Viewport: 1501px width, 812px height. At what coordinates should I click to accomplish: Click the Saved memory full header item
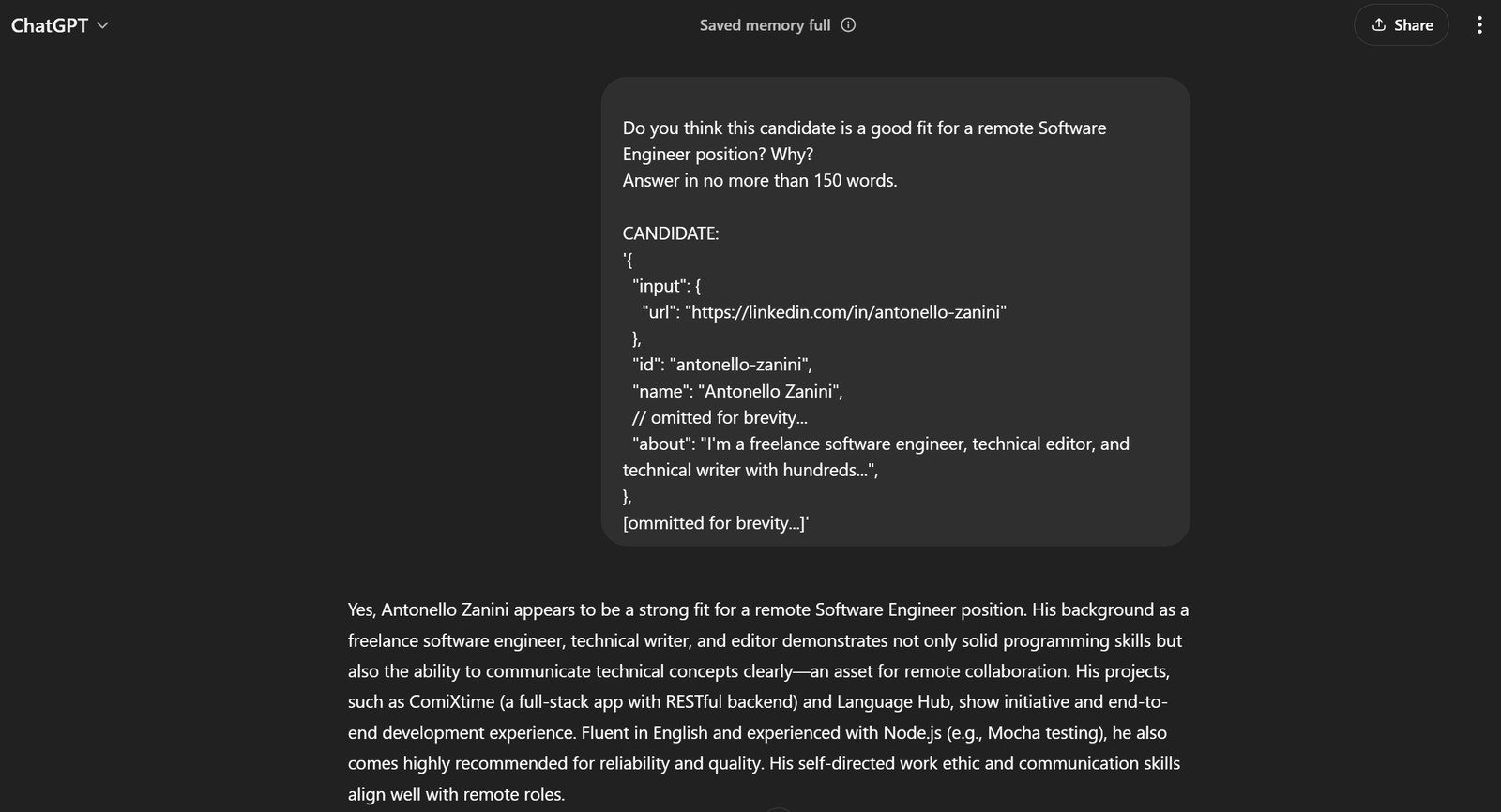coord(765,25)
